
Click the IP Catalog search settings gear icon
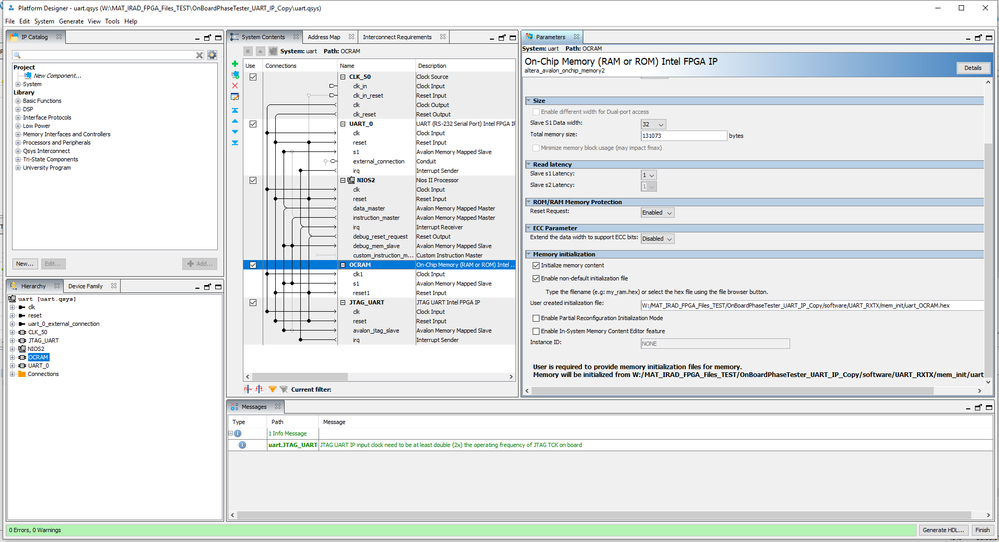tap(212, 55)
